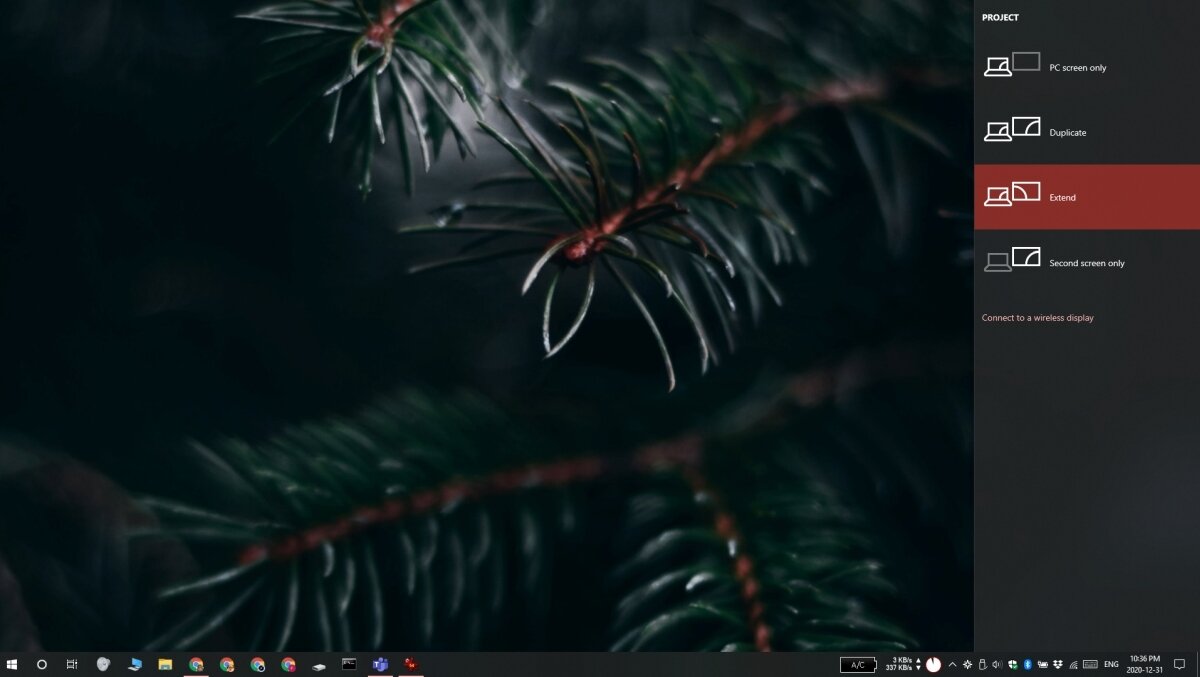The width and height of the screenshot is (1200, 677).
Task: Select Second screen only
Action: (1085, 262)
